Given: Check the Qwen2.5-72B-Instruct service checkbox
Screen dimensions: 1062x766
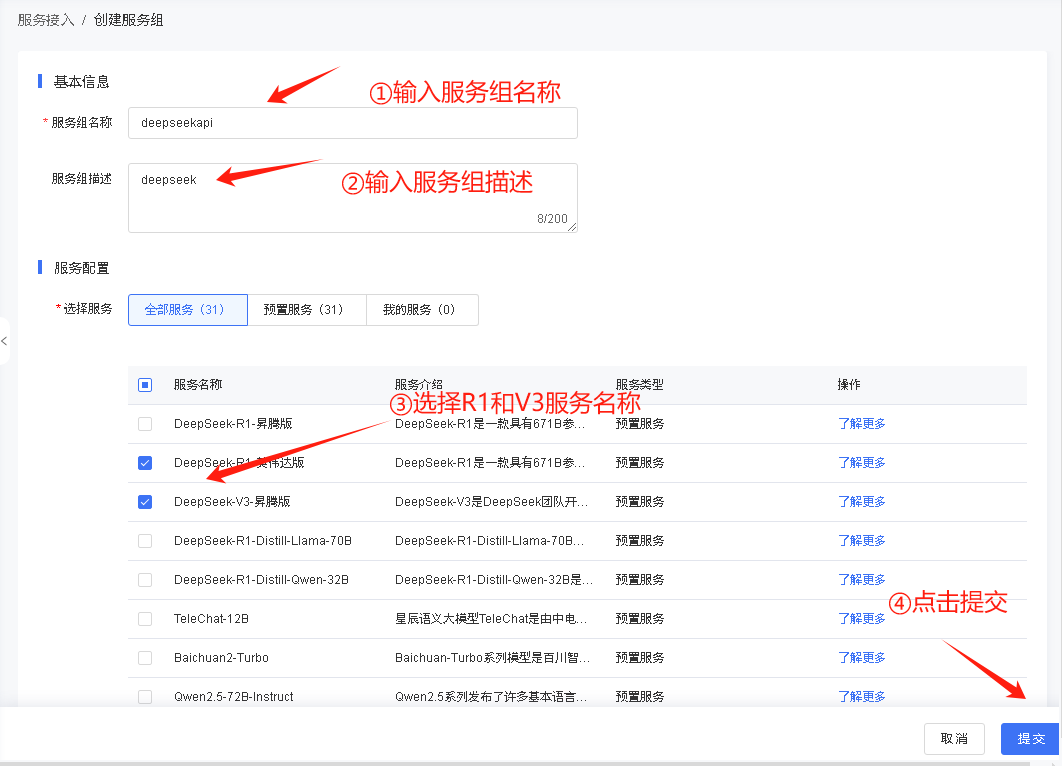Looking at the screenshot, I should [x=145, y=697].
